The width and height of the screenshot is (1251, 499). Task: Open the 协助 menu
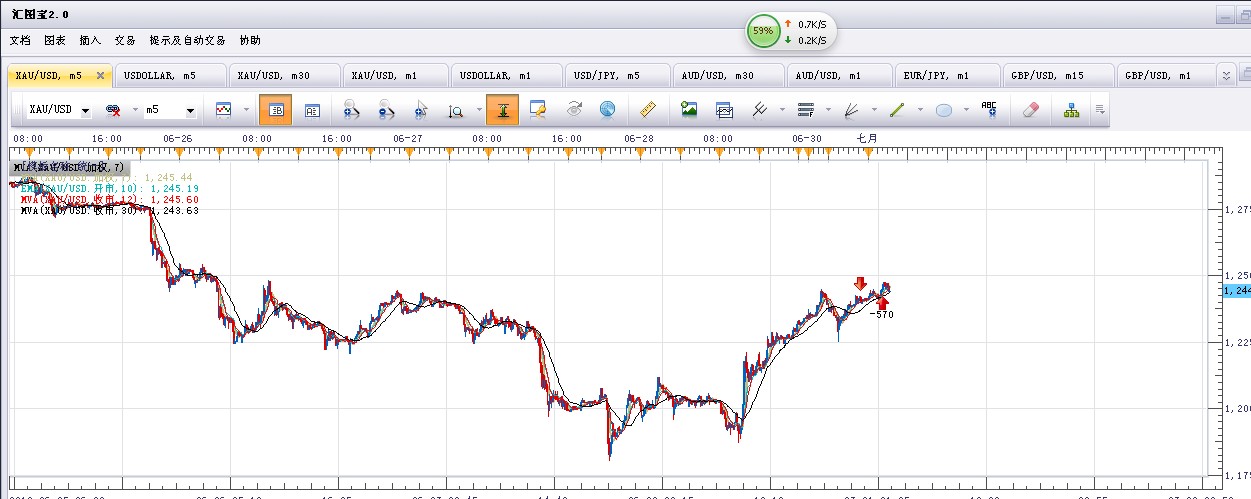(x=250, y=40)
